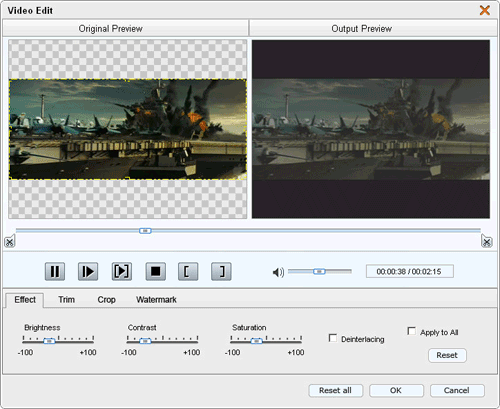Tick the Apply to All checkbox

pos(412,331)
